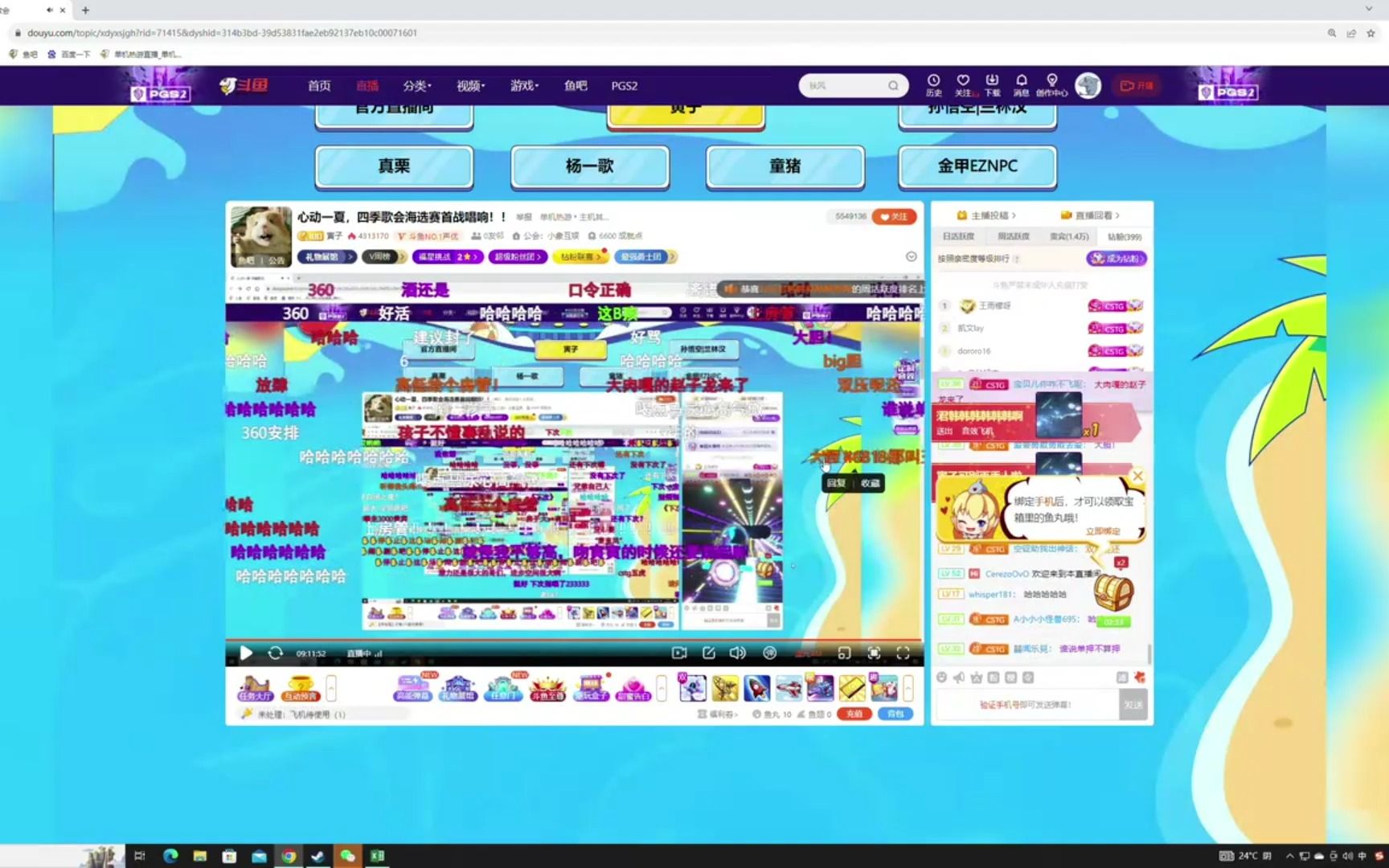Expand the 分类 navbar dropdown
This screenshot has width=1389, height=868.
(x=417, y=86)
